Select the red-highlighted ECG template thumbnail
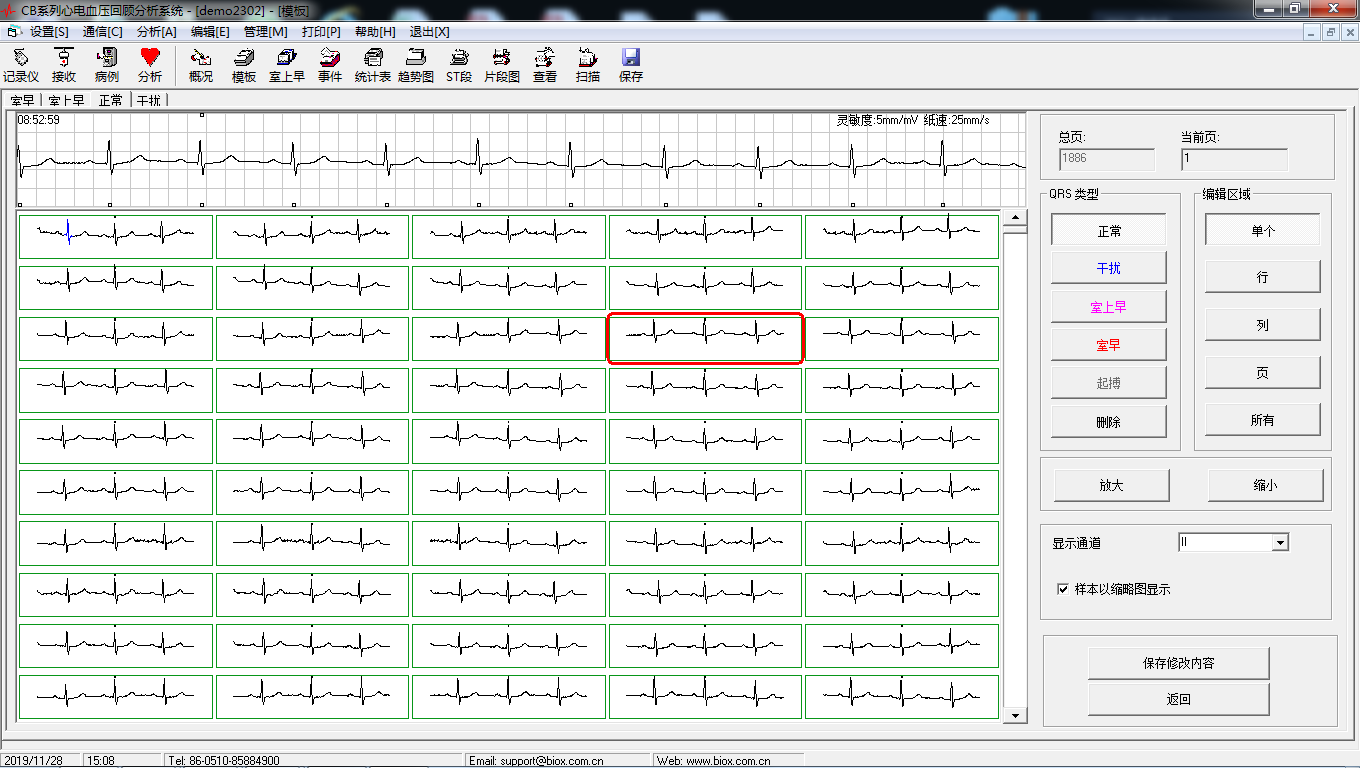The width and height of the screenshot is (1360, 768). pyautogui.click(x=705, y=338)
